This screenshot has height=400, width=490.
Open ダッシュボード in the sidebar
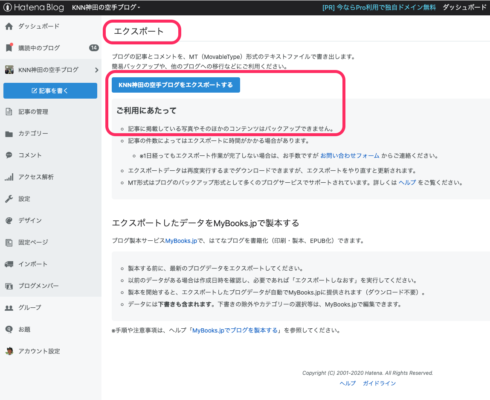(x=39, y=26)
